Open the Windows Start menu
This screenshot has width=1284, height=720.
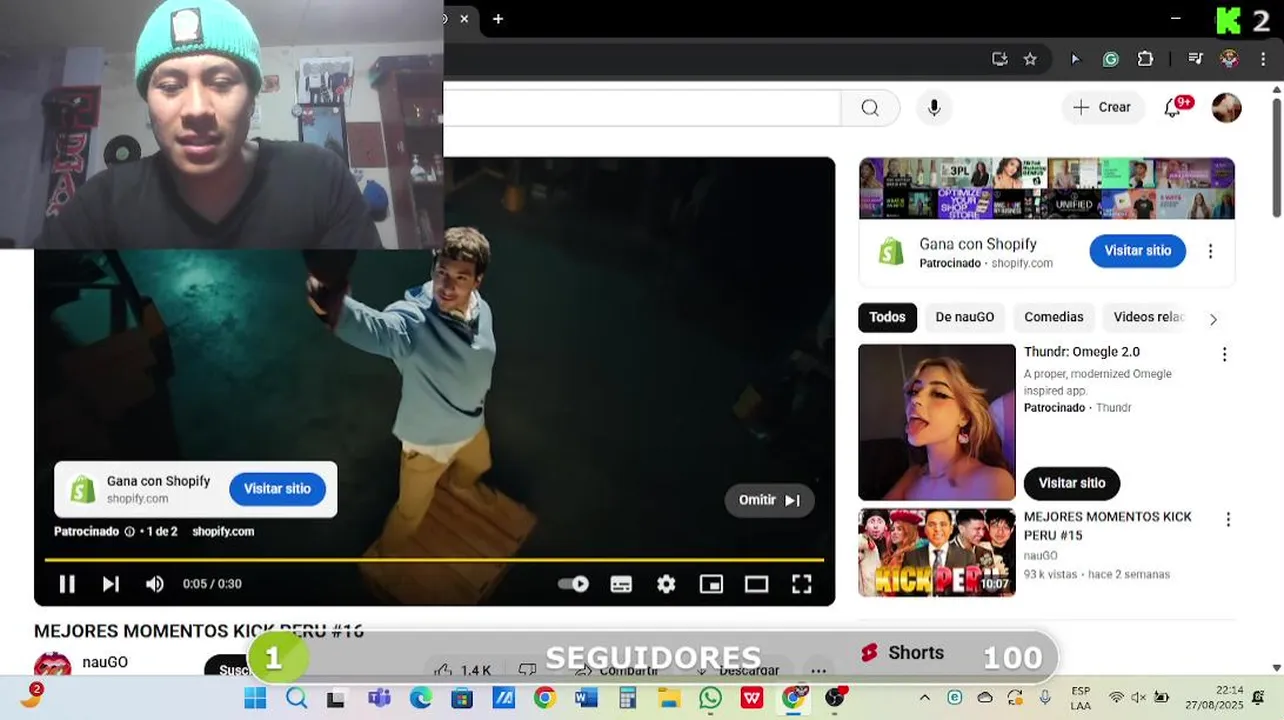(255, 698)
